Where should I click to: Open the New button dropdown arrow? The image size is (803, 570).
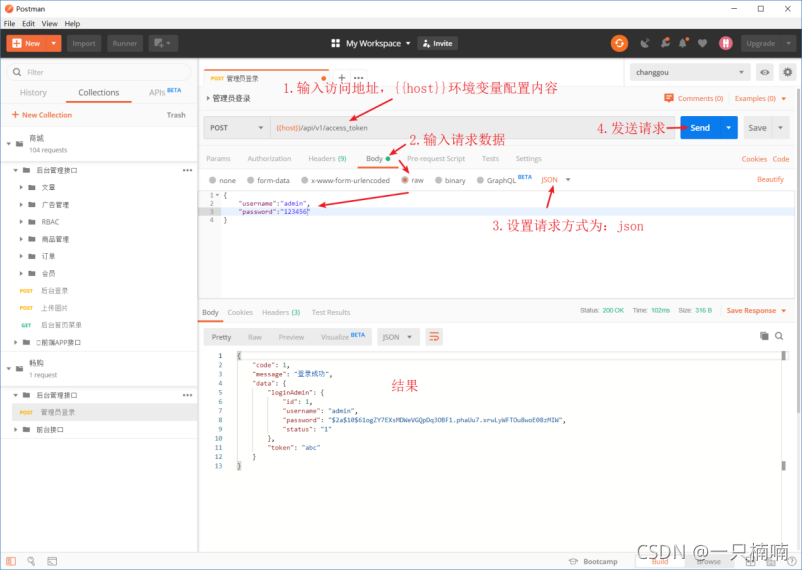click(x=53, y=44)
